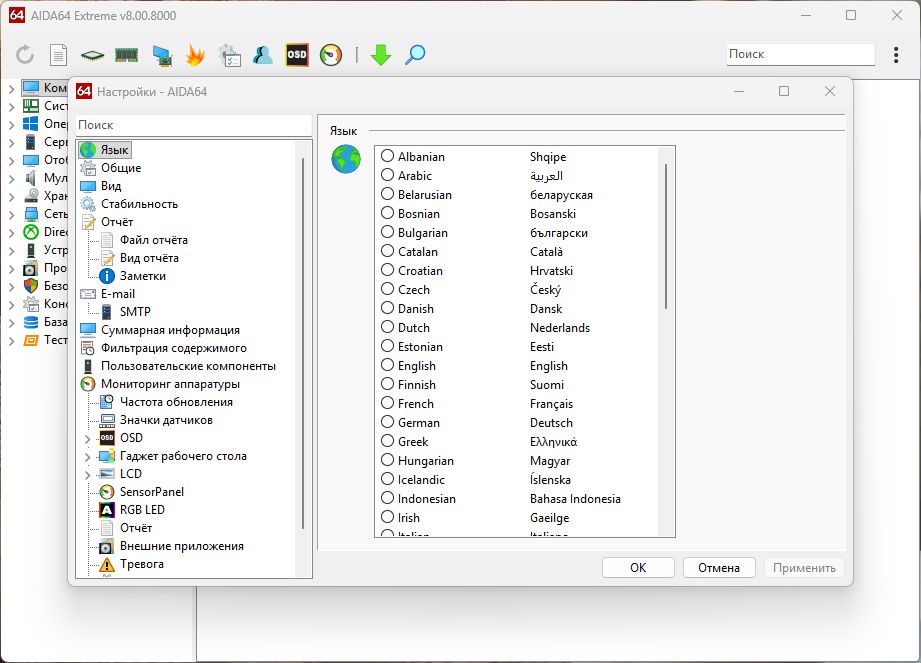Click the Refresh icon in main toolbar

click(25, 55)
